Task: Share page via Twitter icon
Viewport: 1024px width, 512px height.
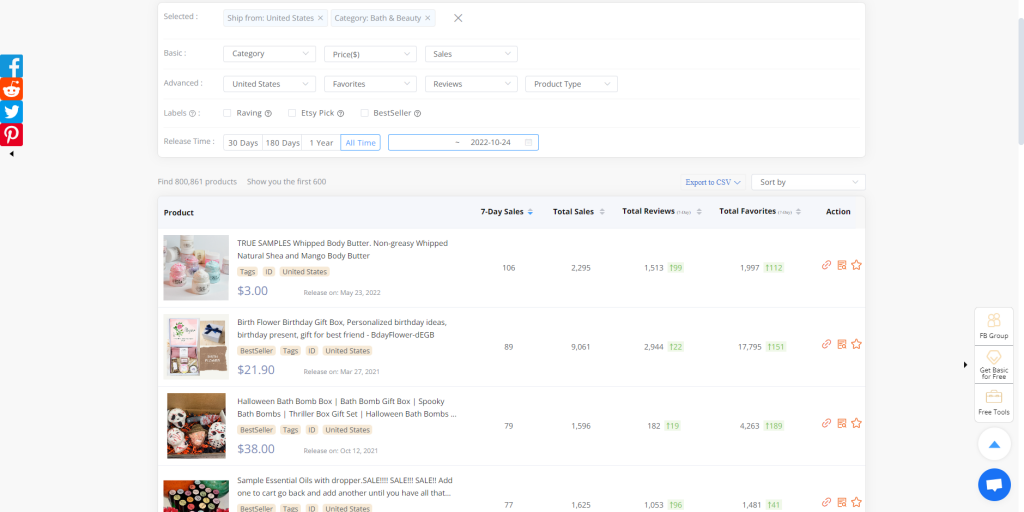Action: [11, 112]
